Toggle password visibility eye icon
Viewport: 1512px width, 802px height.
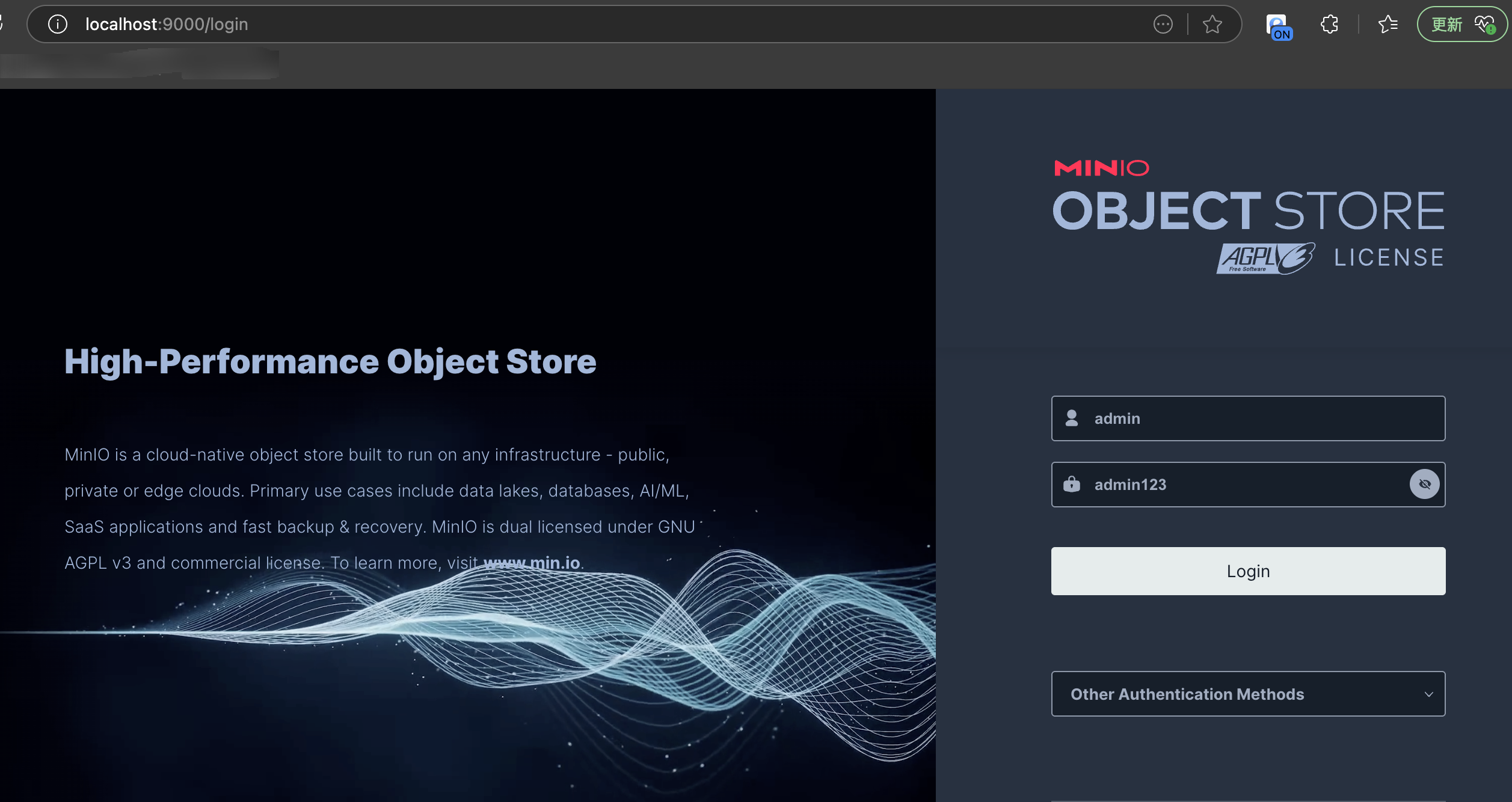[x=1424, y=484]
